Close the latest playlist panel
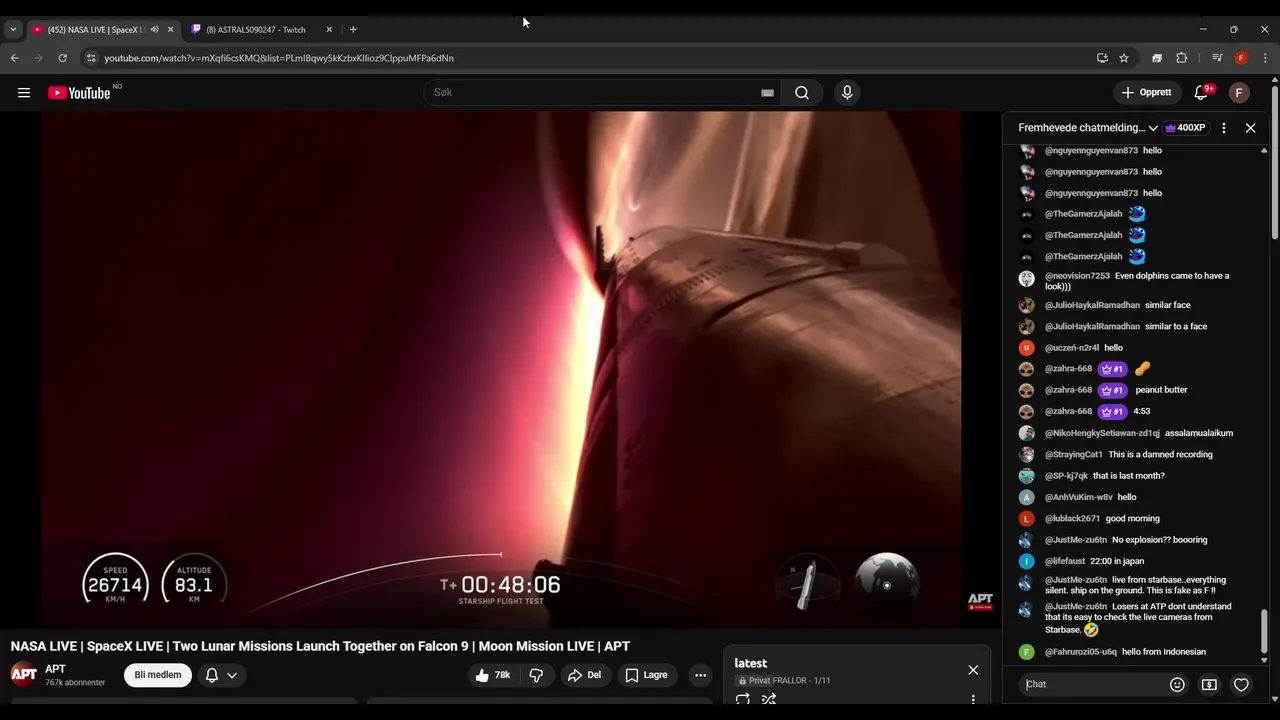 coord(973,670)
